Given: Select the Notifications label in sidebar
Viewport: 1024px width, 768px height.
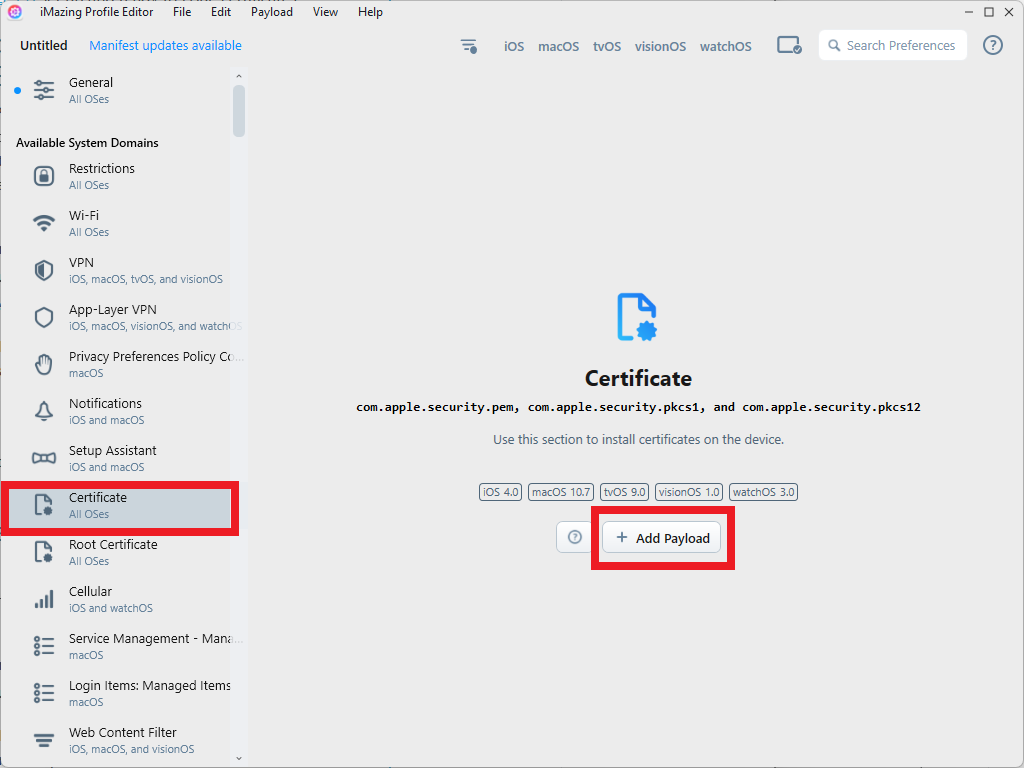Looking at the screenshot, I should point(105,403).
